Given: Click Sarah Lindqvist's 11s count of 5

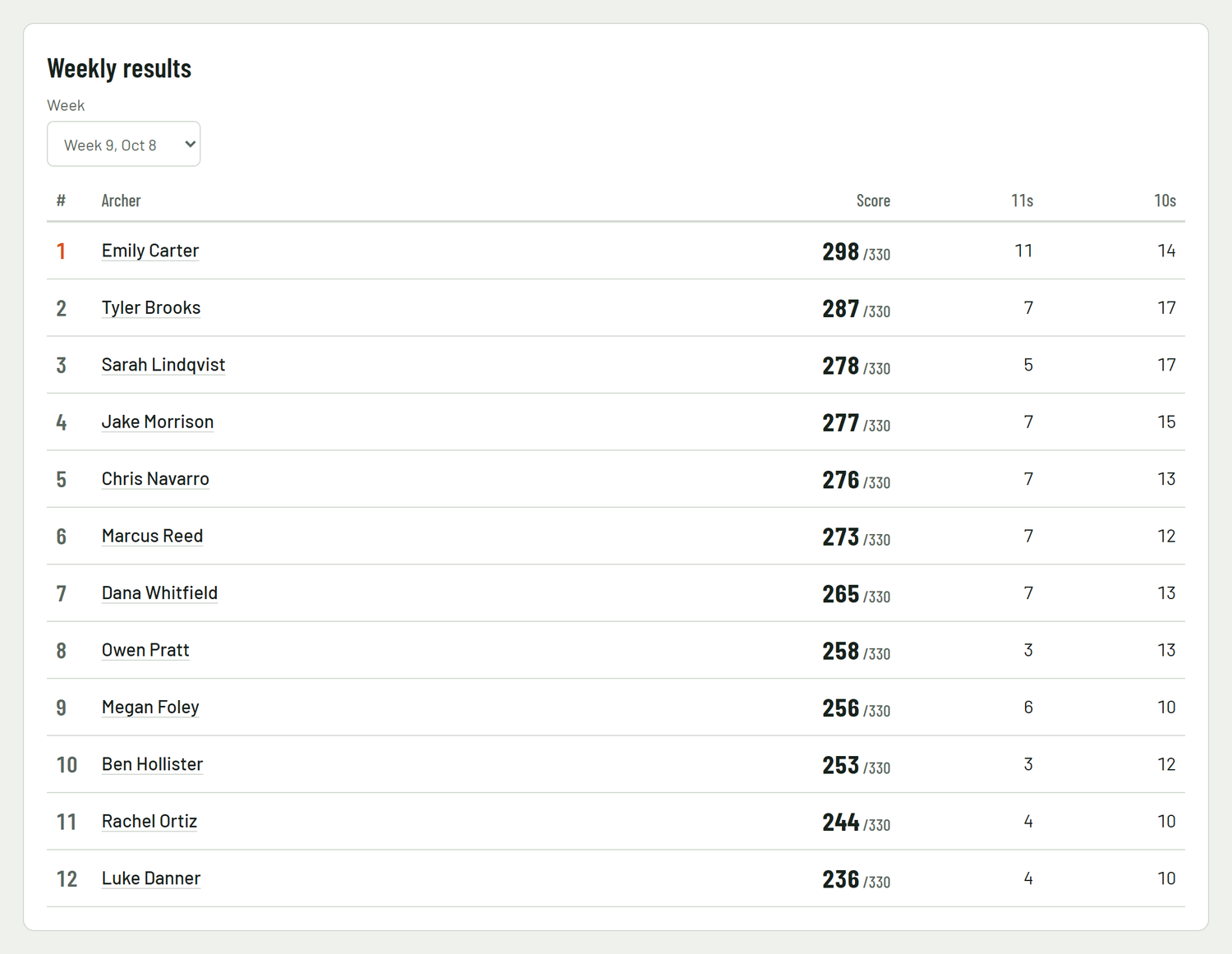Looking at the screenshot, I should coord(1028,365).
